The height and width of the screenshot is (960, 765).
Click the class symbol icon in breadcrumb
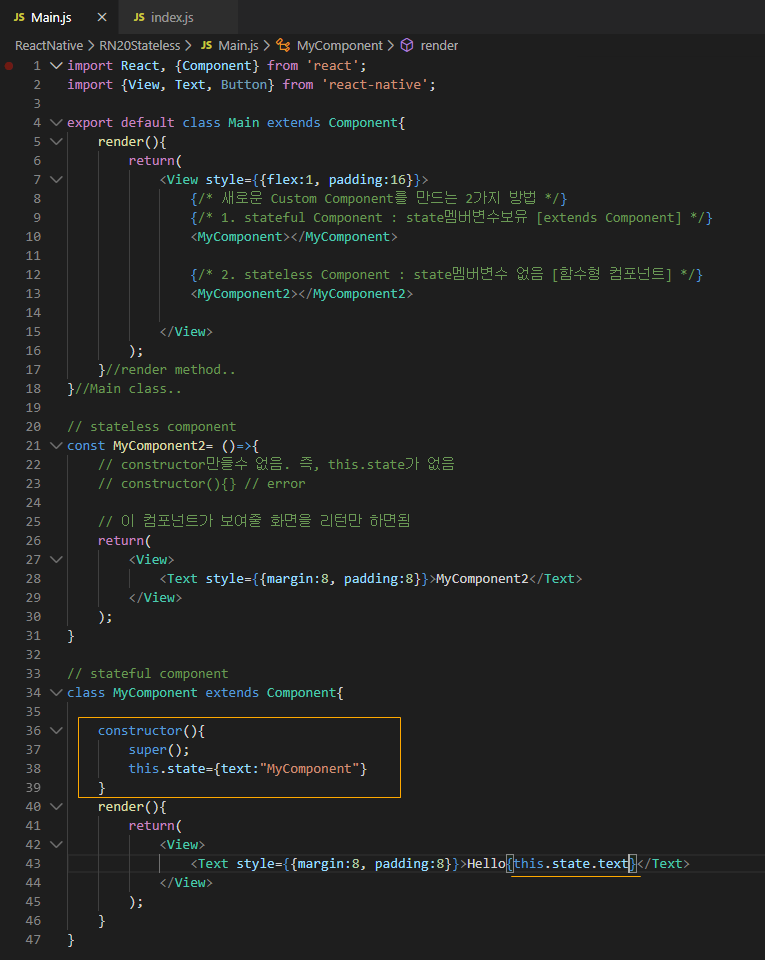(x=283, y=45)
